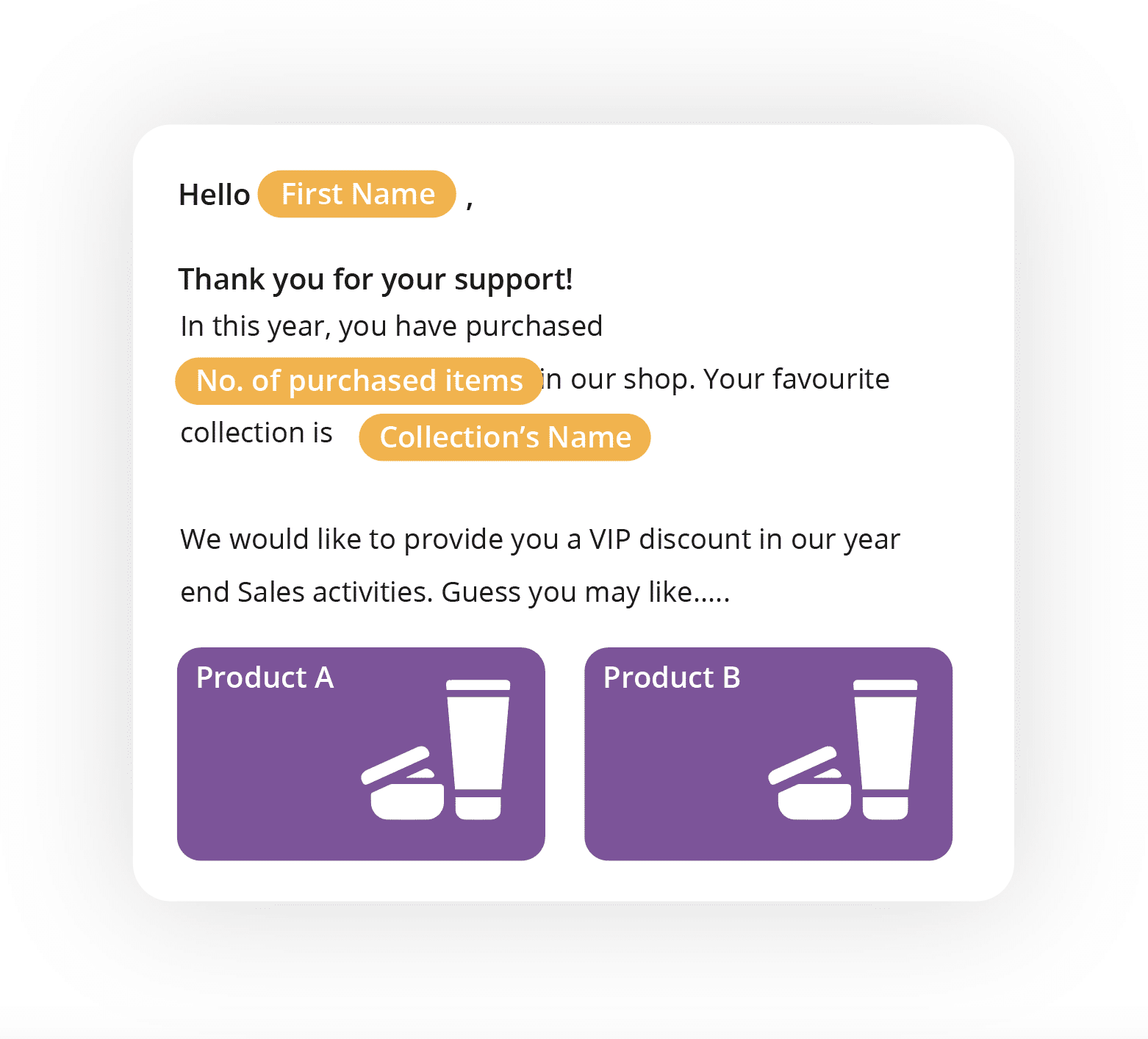
Task: Click the tube icon in Product A
Action: [478, 749]
